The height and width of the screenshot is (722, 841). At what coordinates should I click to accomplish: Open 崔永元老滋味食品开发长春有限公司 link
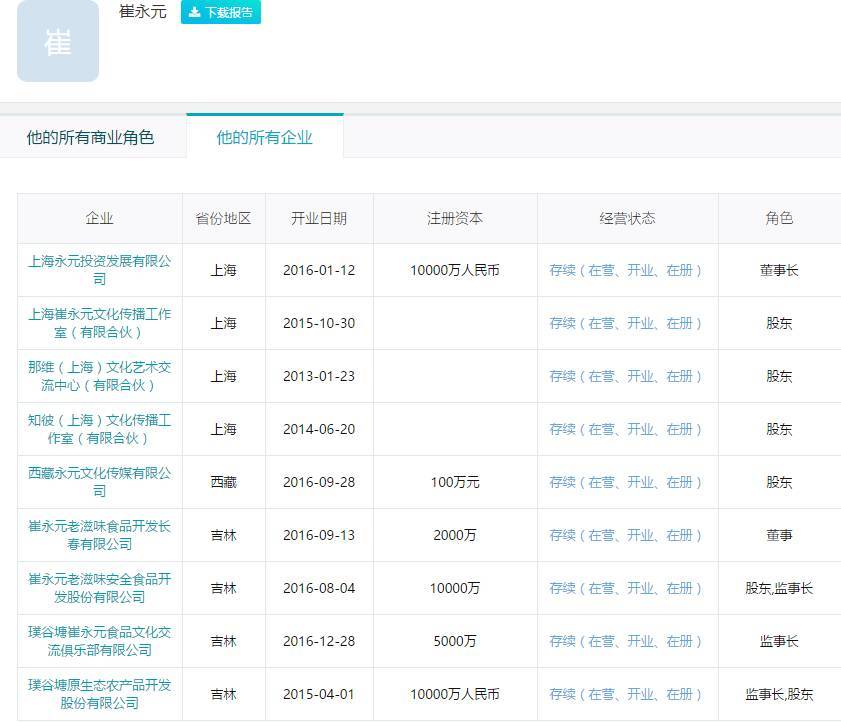(x=99, y=535)
